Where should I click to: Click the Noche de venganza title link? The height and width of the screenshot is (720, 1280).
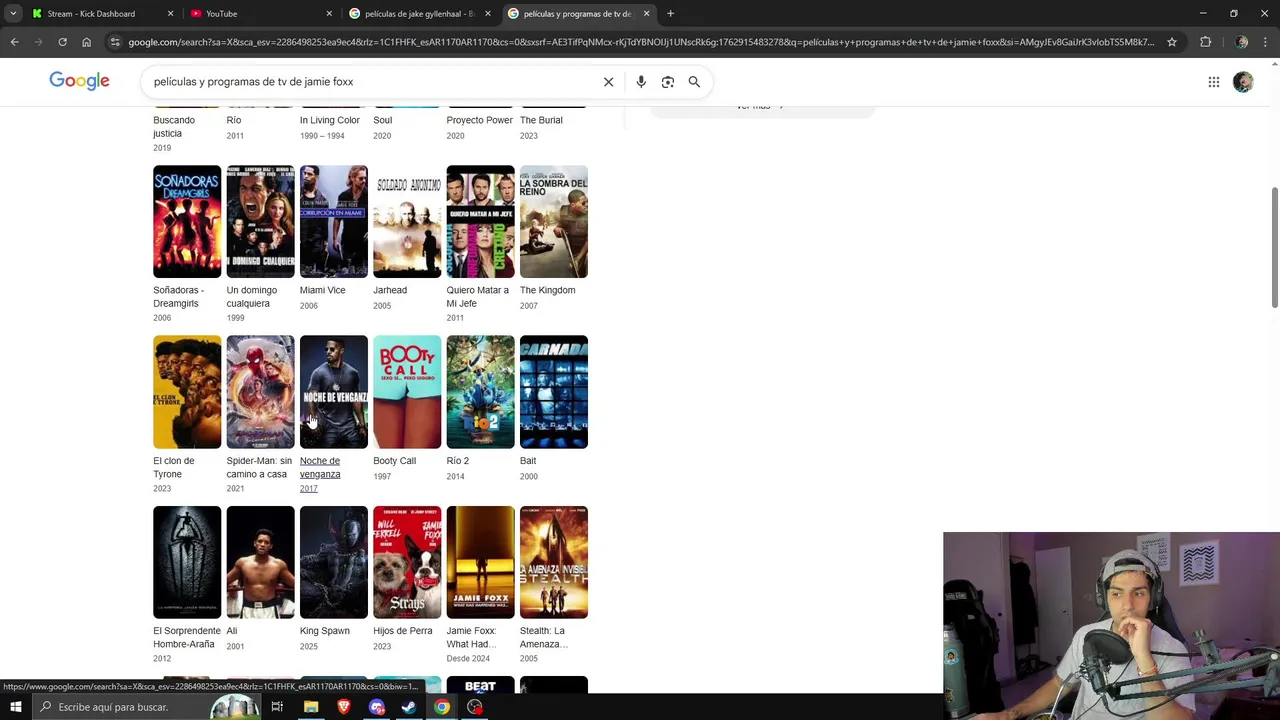click(x=320, y=467)
